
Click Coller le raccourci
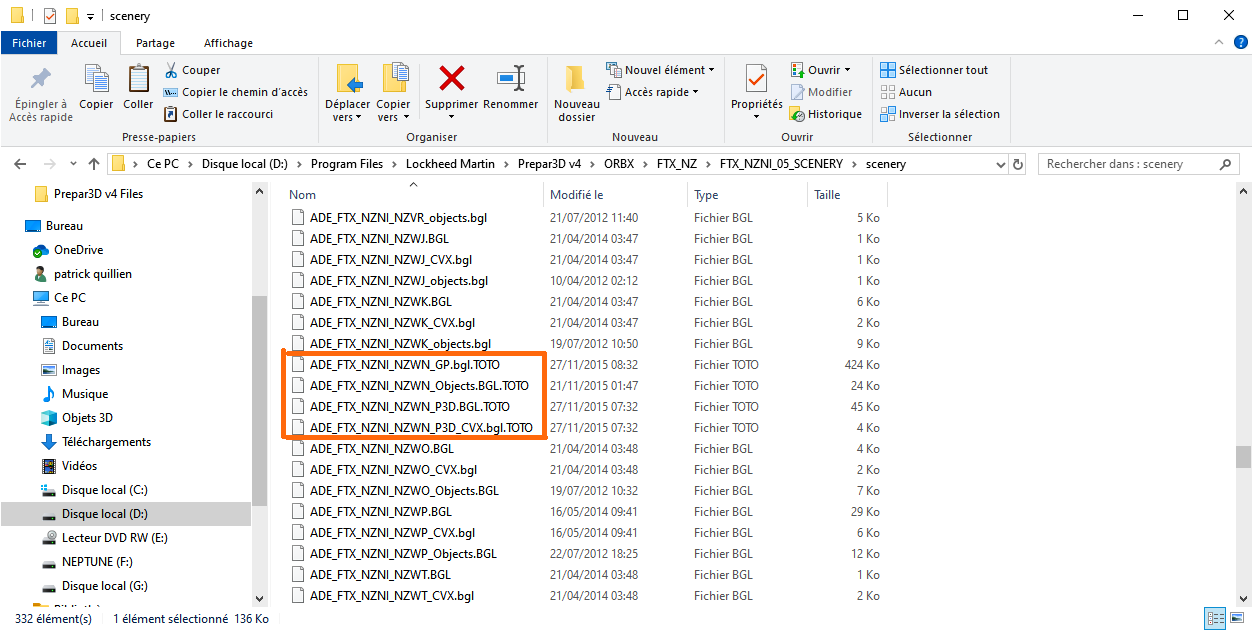218,114
